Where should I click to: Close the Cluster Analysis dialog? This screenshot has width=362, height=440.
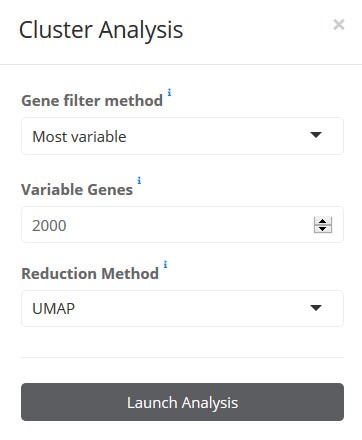point(339,25)
